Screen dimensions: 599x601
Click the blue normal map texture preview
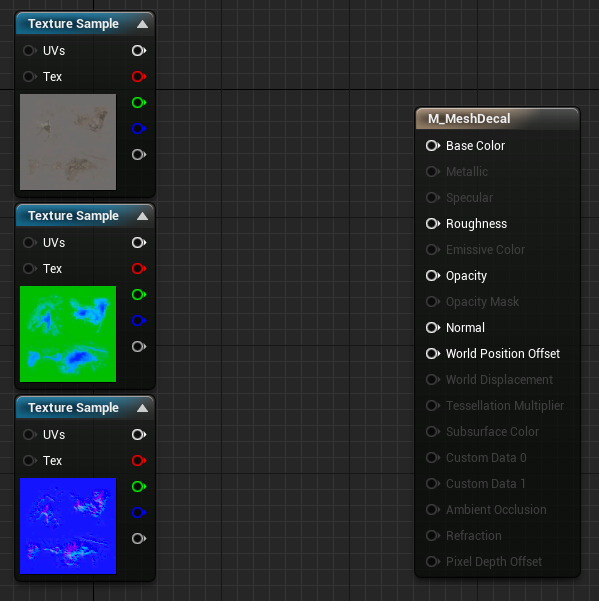pos(68,526)
